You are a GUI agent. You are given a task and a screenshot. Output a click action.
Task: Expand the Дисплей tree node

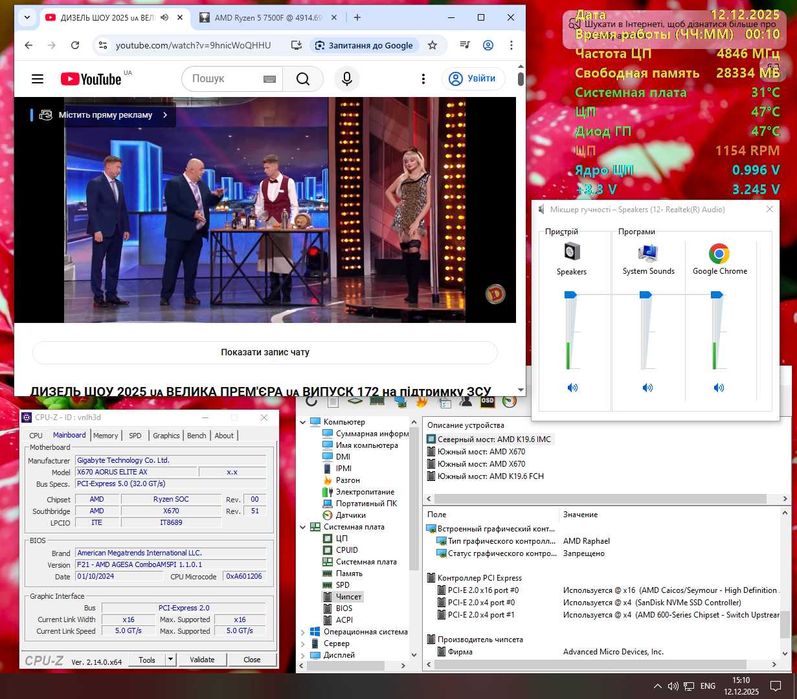[x=303, y=655]
